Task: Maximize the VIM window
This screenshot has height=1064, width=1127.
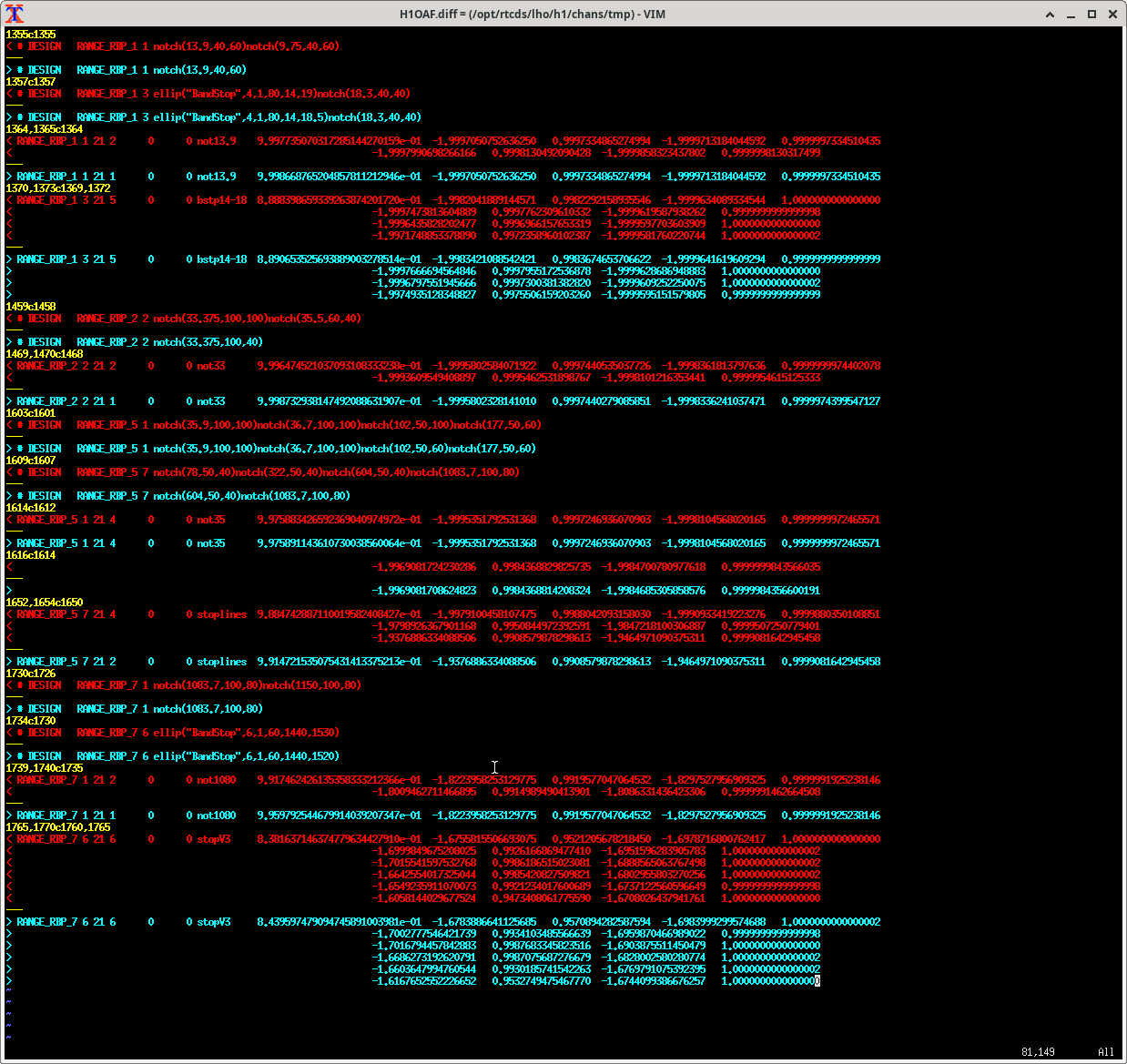Action: (x=1091, y=14)
